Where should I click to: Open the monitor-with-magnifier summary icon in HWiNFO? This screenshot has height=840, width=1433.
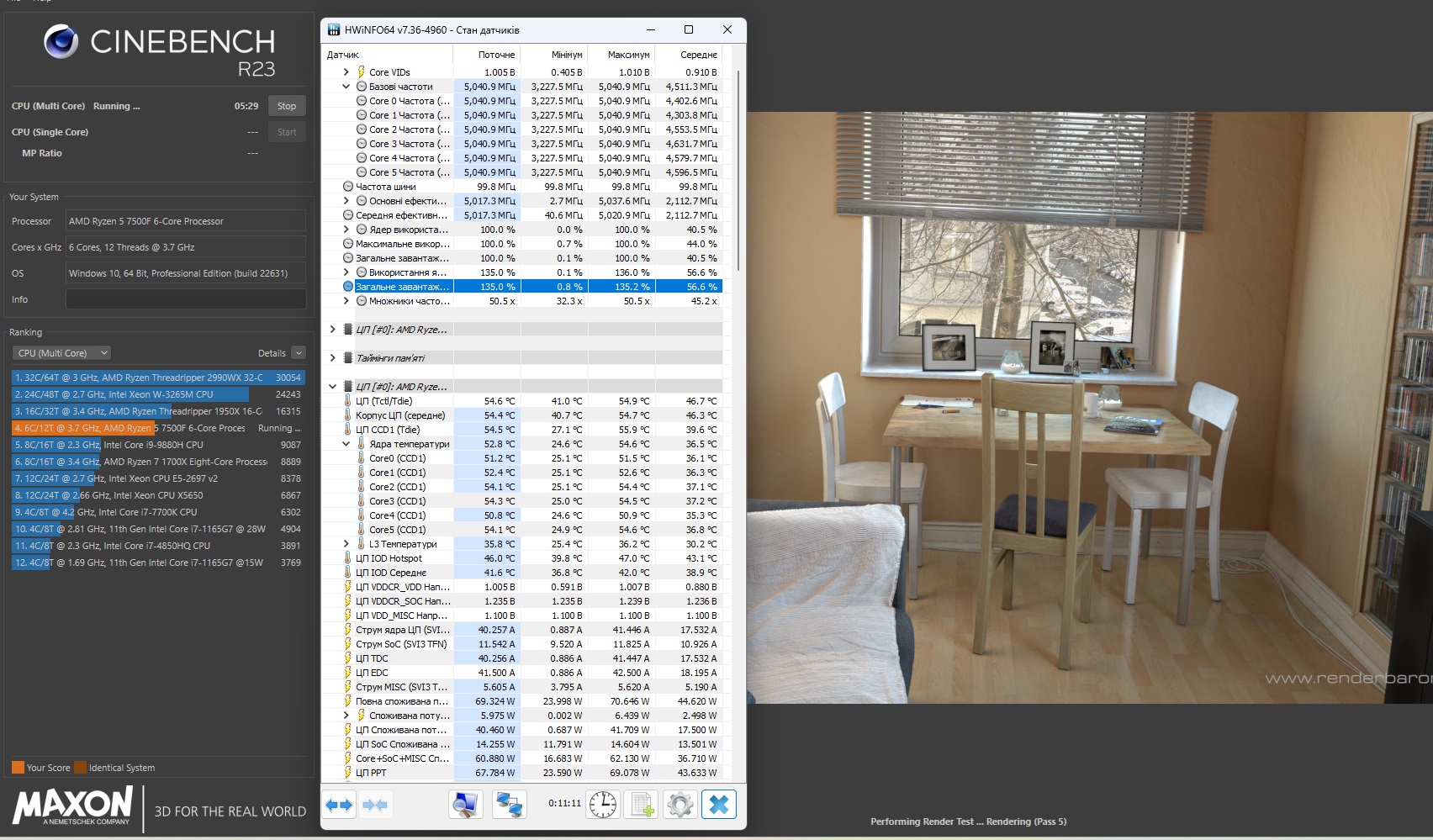[465, 805]
